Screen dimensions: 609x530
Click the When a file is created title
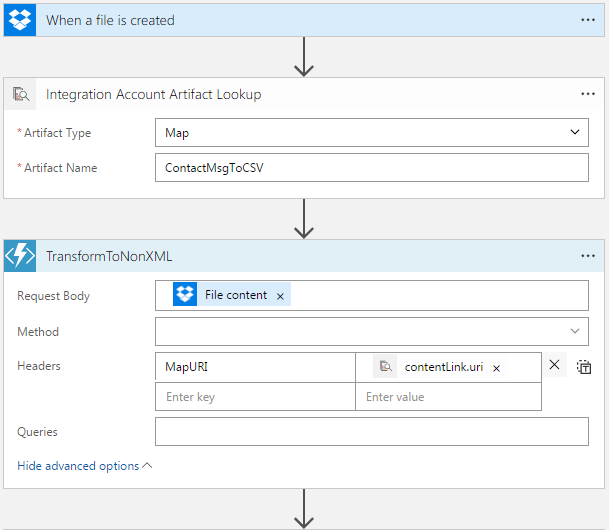(110, 20)
